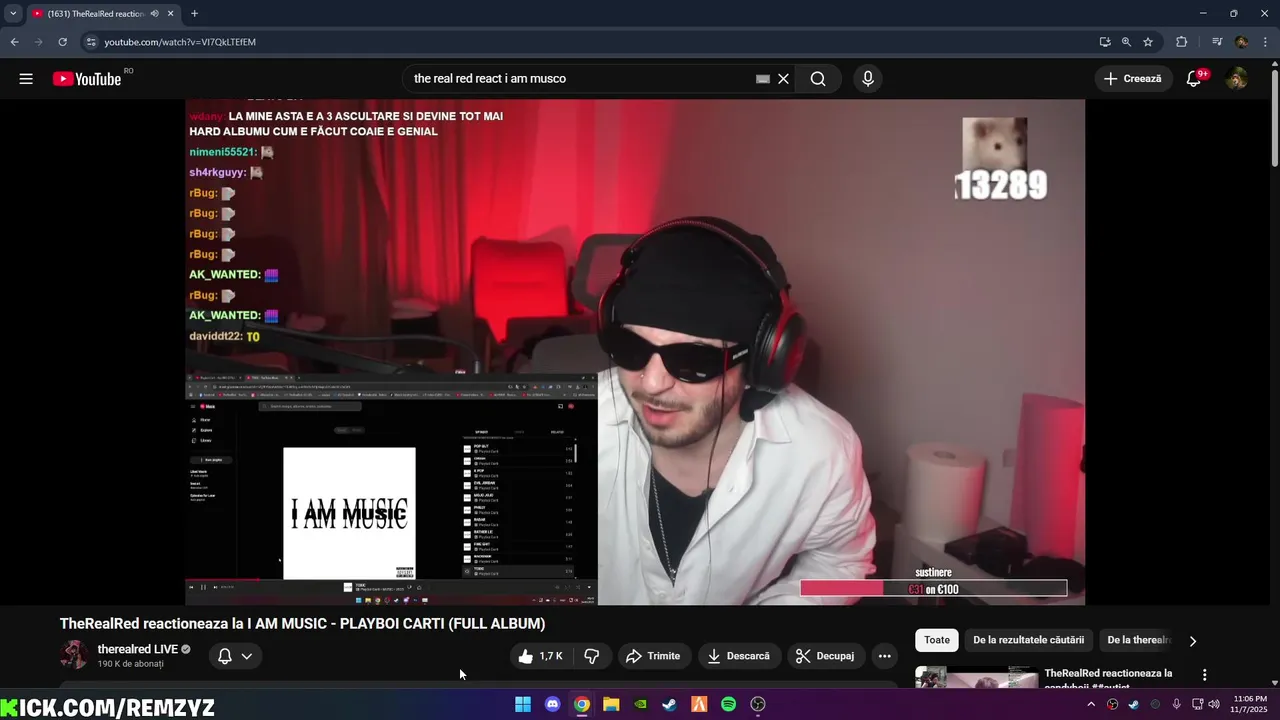Open OBS Studio from the taskbar
Viewport: 1280px width, 720px height.
pyautogui.click(x=758, y=704)
